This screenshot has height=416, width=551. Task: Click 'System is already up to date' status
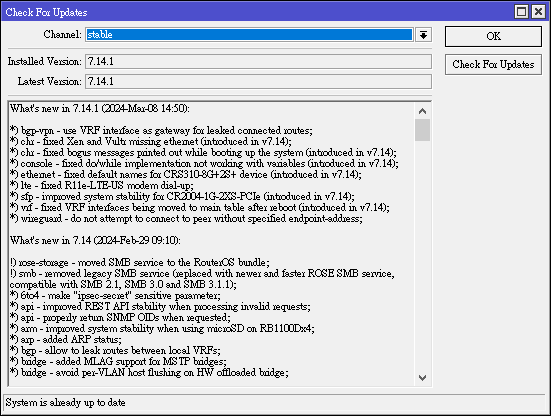[65, 403]
